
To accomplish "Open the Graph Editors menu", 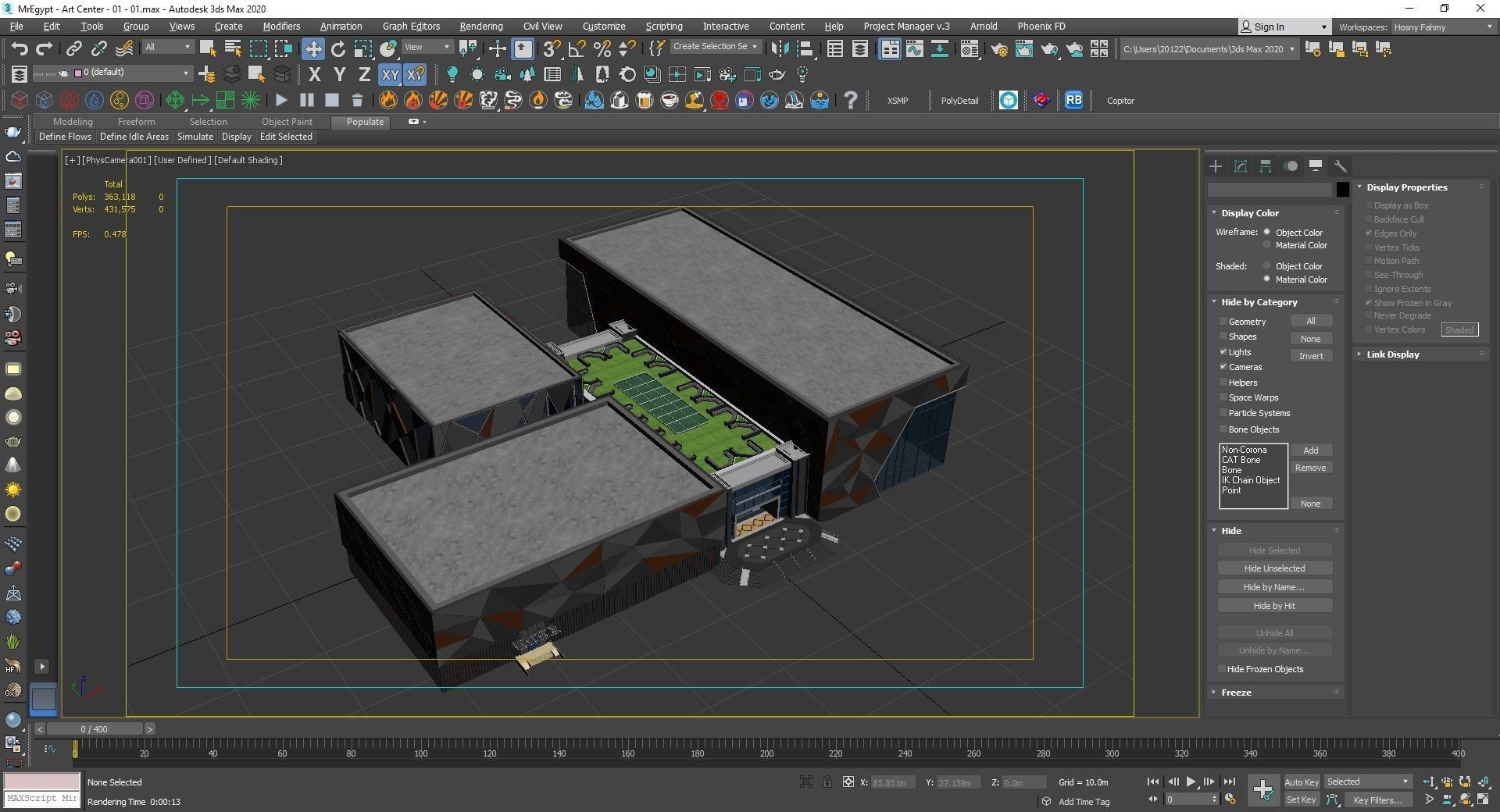I will 411,27.
